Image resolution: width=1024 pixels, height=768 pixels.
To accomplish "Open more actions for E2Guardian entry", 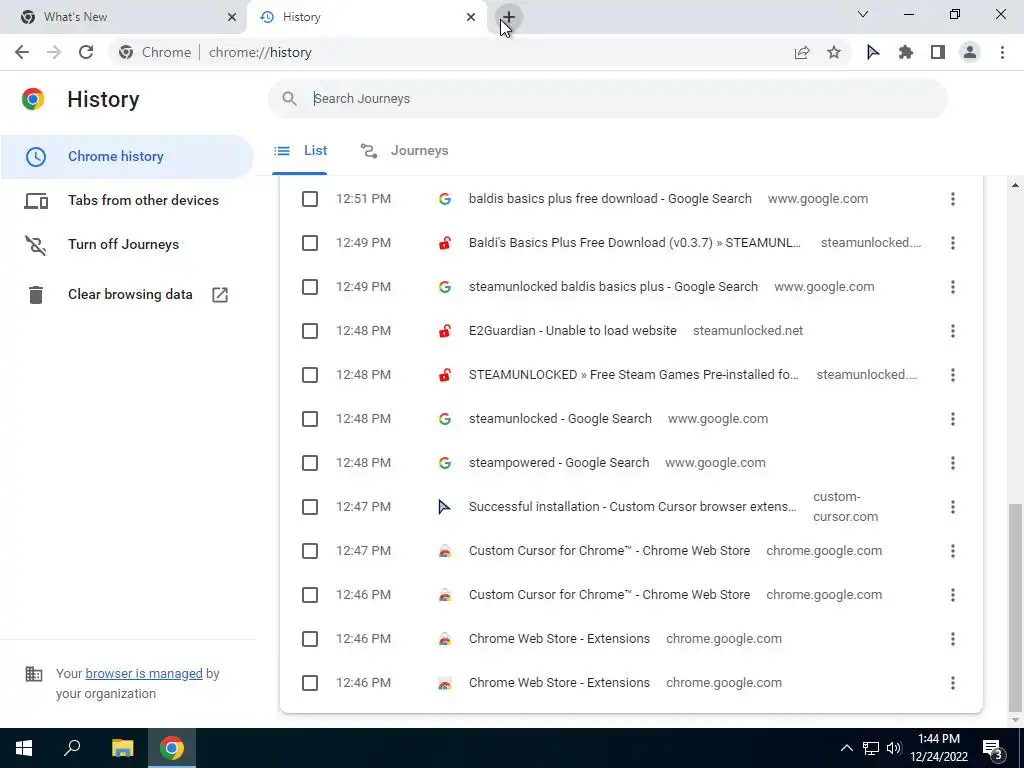I will click(953, 331).
